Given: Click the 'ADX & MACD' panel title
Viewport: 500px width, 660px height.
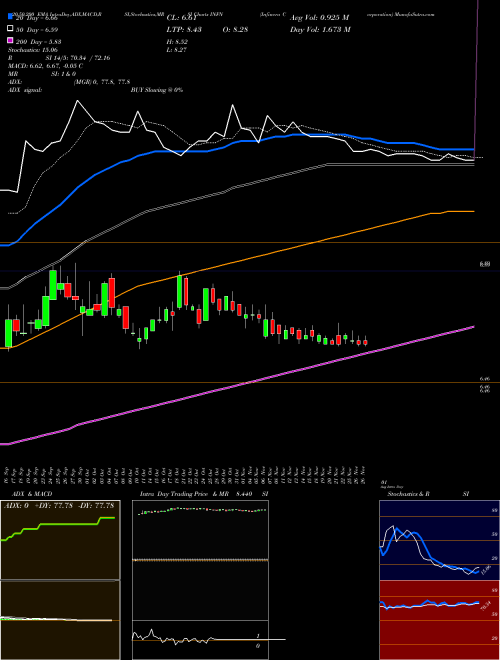Looking at the screenshot, I should (32, 494).
